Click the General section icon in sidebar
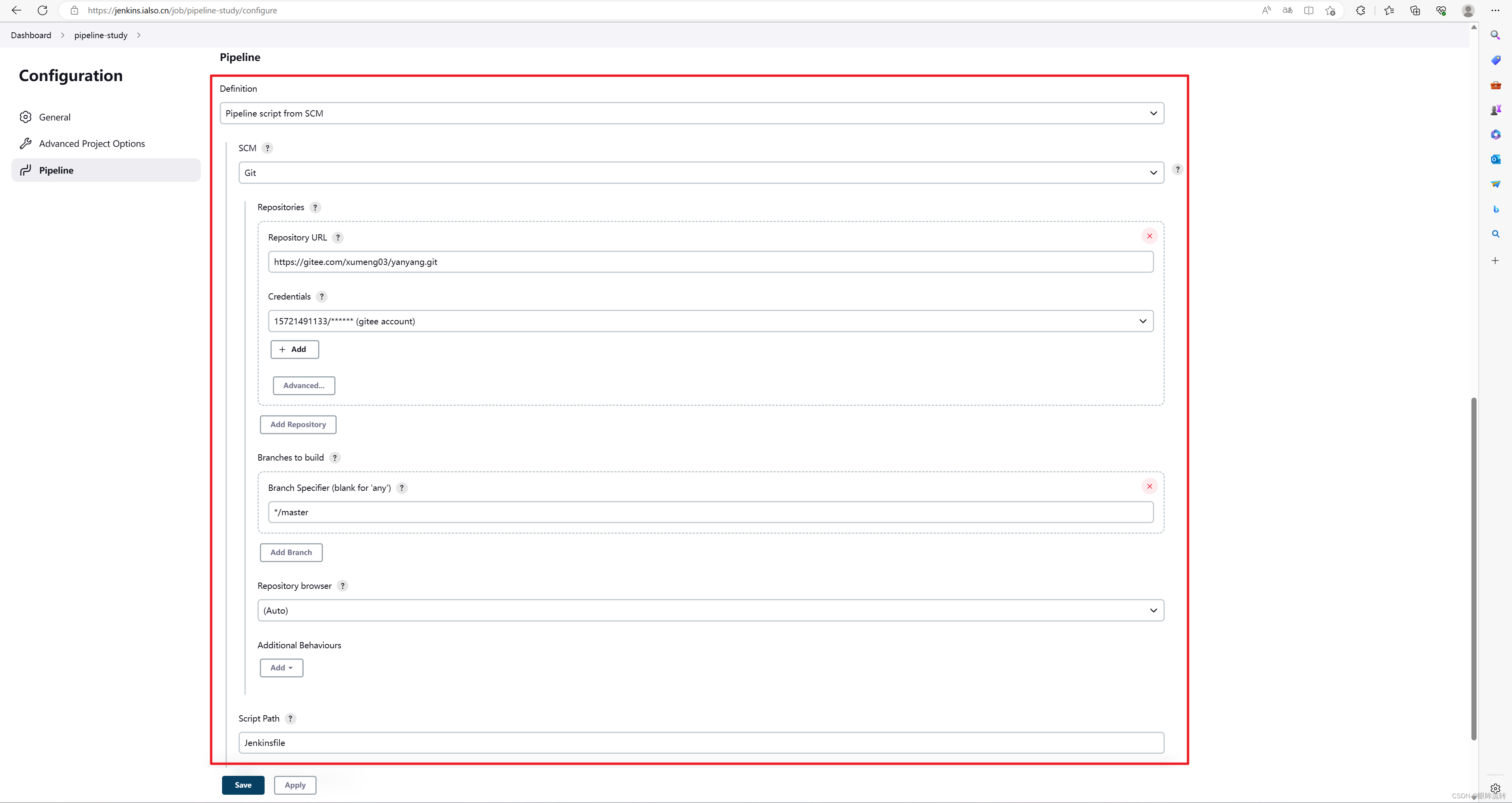The image size is (1512, 803). [x=27, y=117]
